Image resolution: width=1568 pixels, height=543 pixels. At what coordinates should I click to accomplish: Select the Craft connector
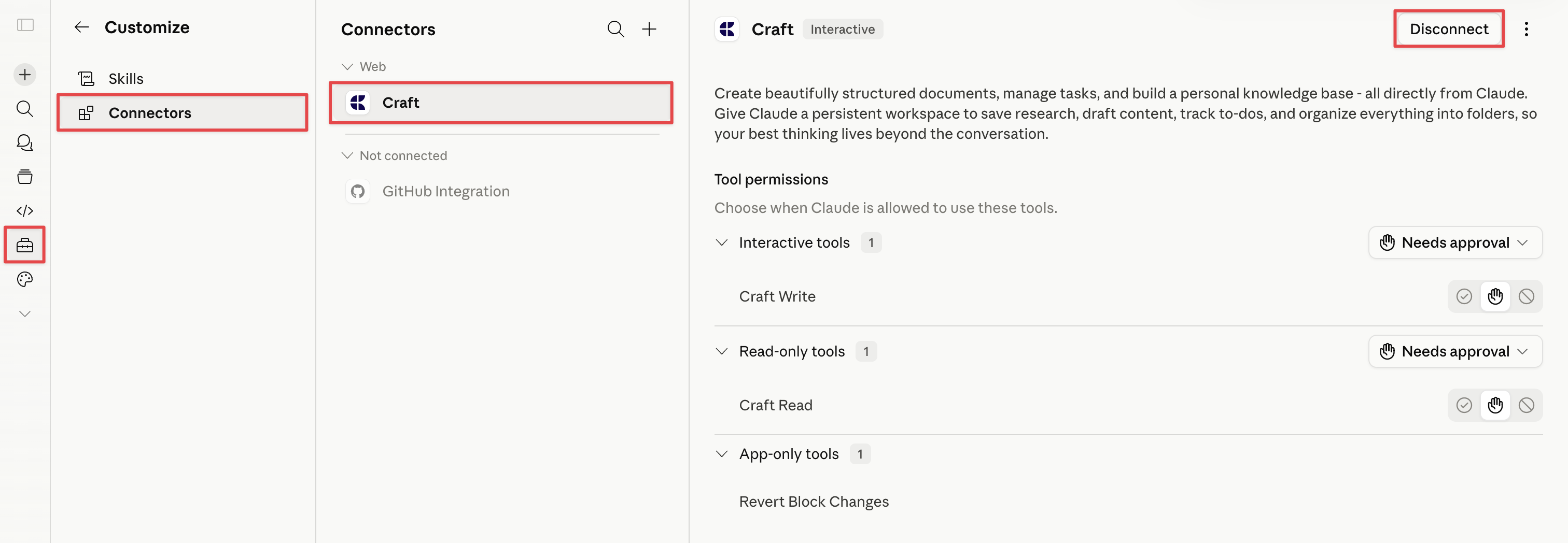pyautogui.click(x=501, y=103)
